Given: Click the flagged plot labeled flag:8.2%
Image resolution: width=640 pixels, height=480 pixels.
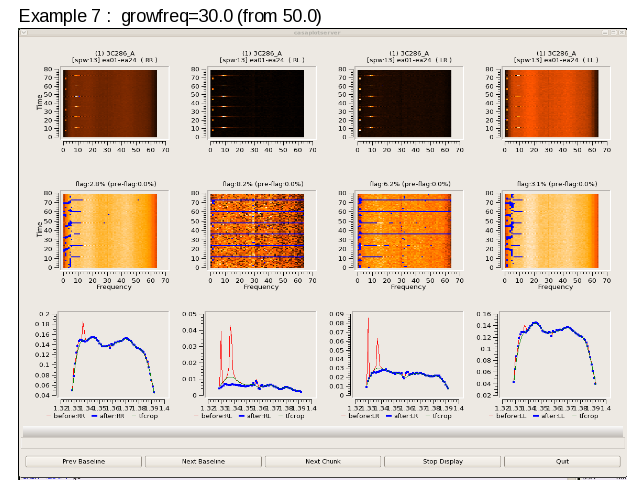Looking at the screenshot, I should click(x=257, y=231).
